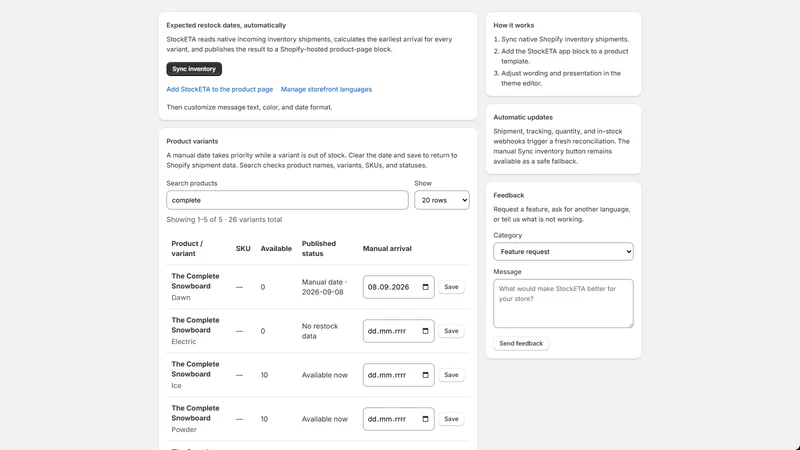
Task: Open calendar picker icon for Electric variant
Action: tap(426, 331)
